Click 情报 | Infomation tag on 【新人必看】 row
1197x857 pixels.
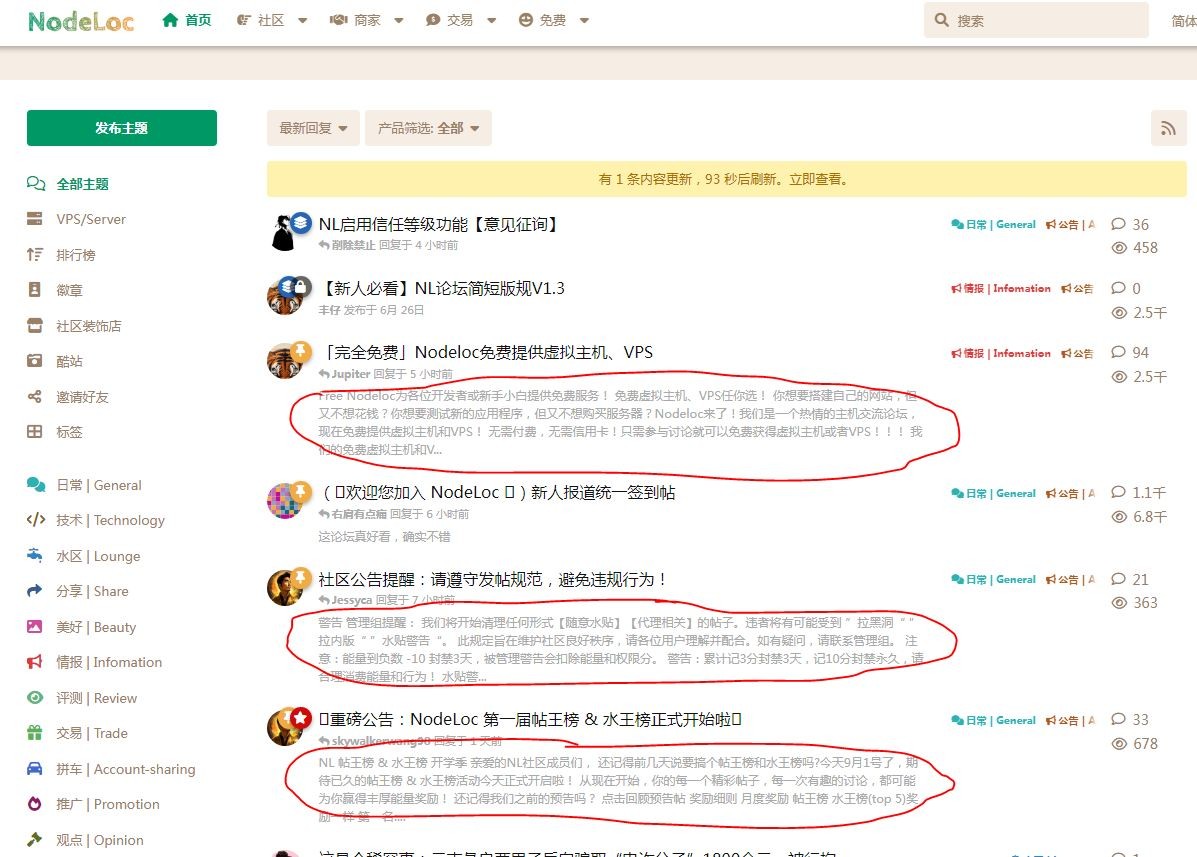pos(1001,288)
